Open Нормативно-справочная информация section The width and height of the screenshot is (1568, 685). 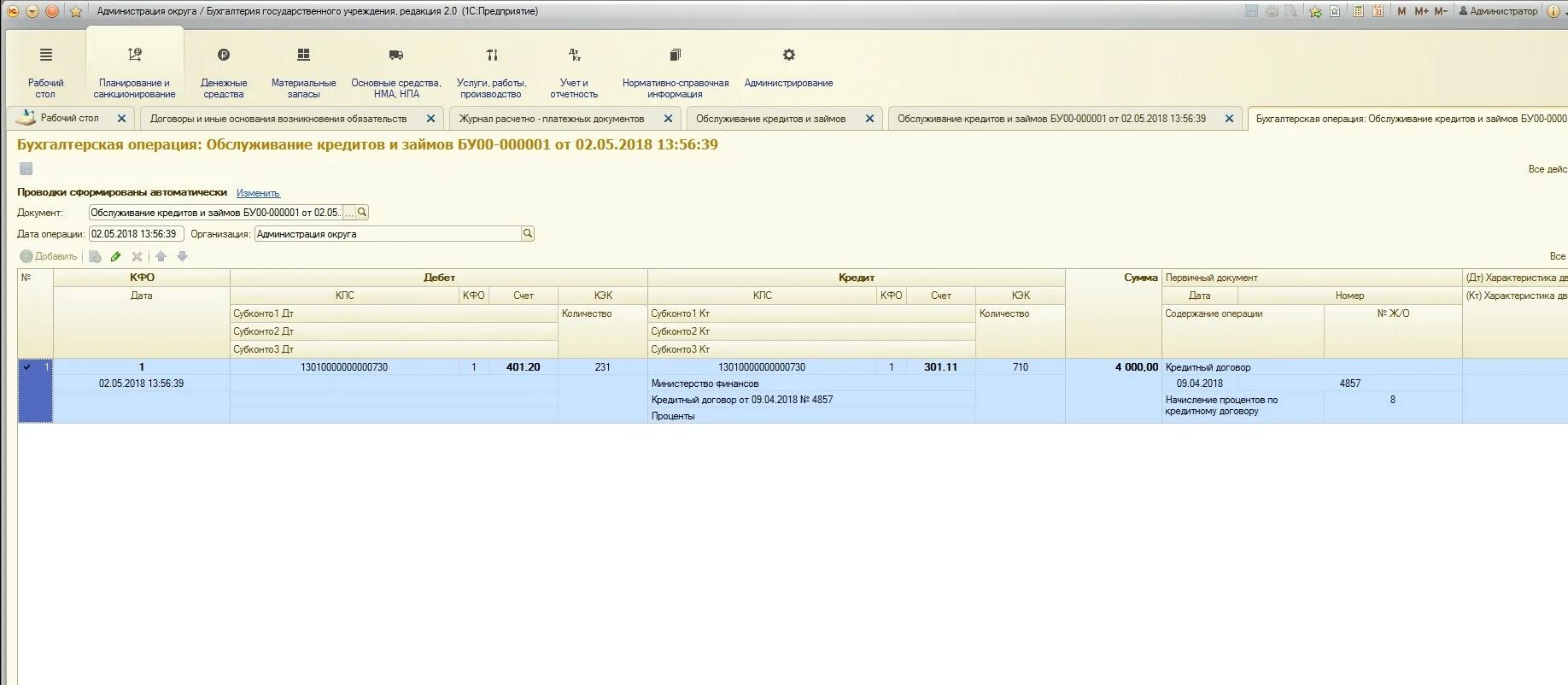pos(675,72)
